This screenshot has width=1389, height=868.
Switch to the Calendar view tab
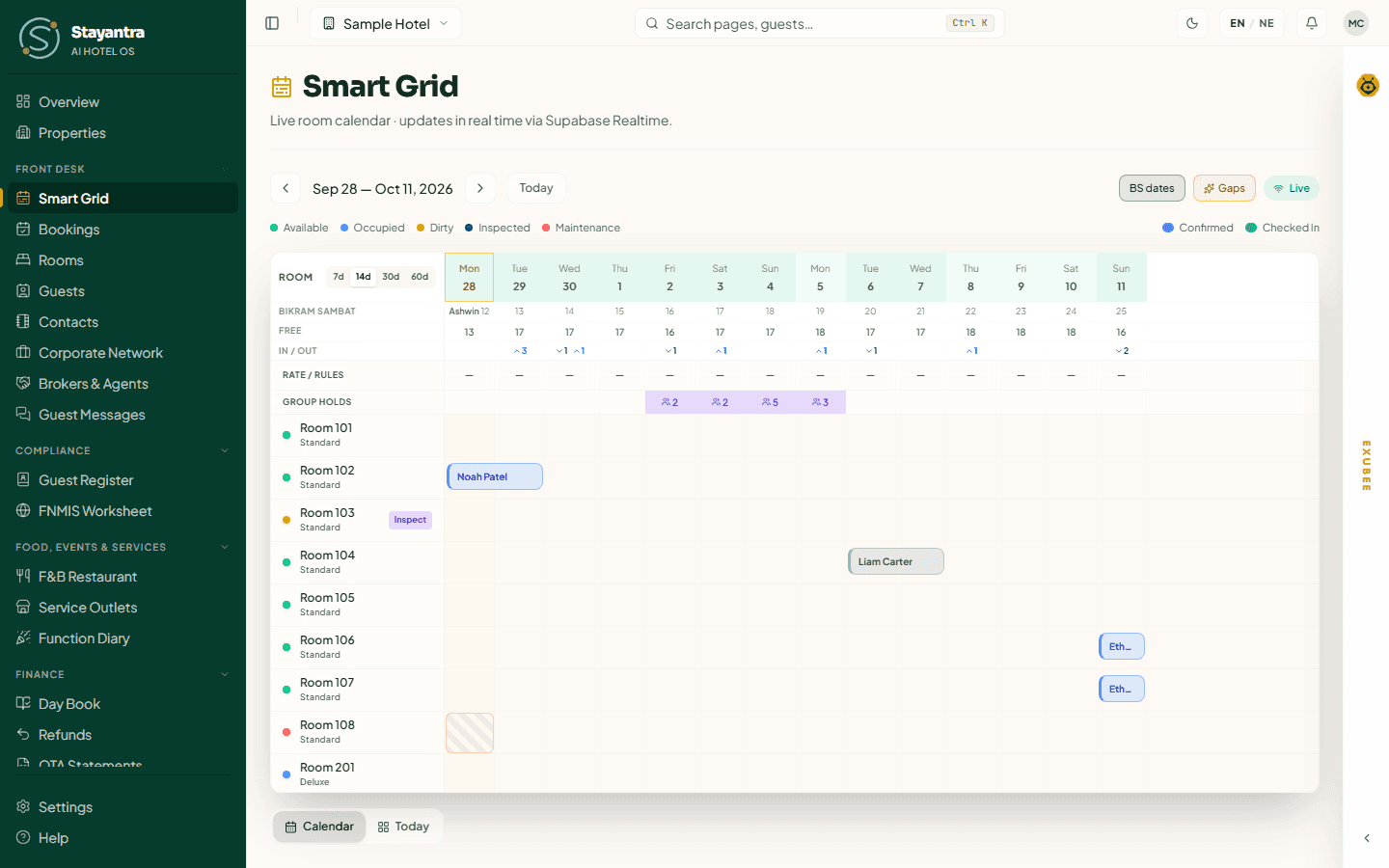coord(319,827)
